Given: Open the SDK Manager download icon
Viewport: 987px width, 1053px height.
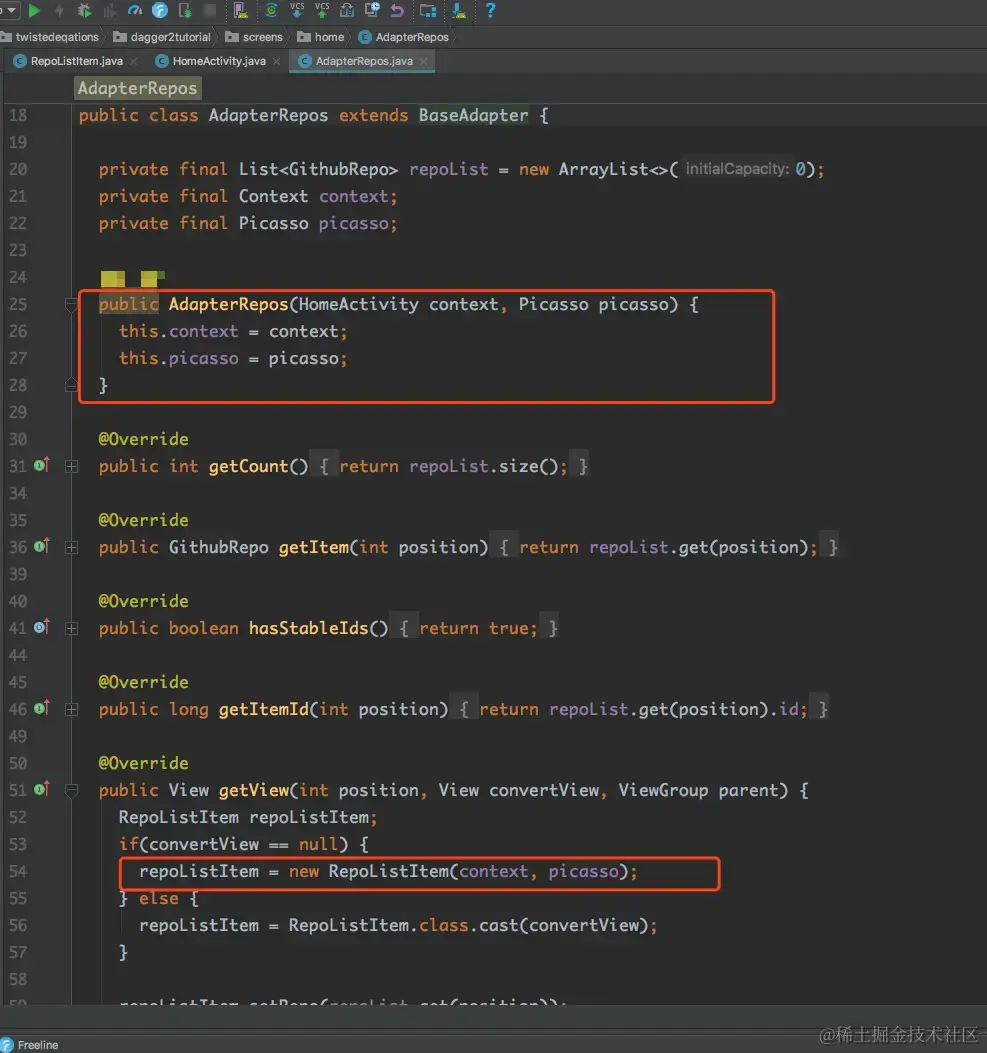Looking at the screenshot, I should tap(459, 10).
